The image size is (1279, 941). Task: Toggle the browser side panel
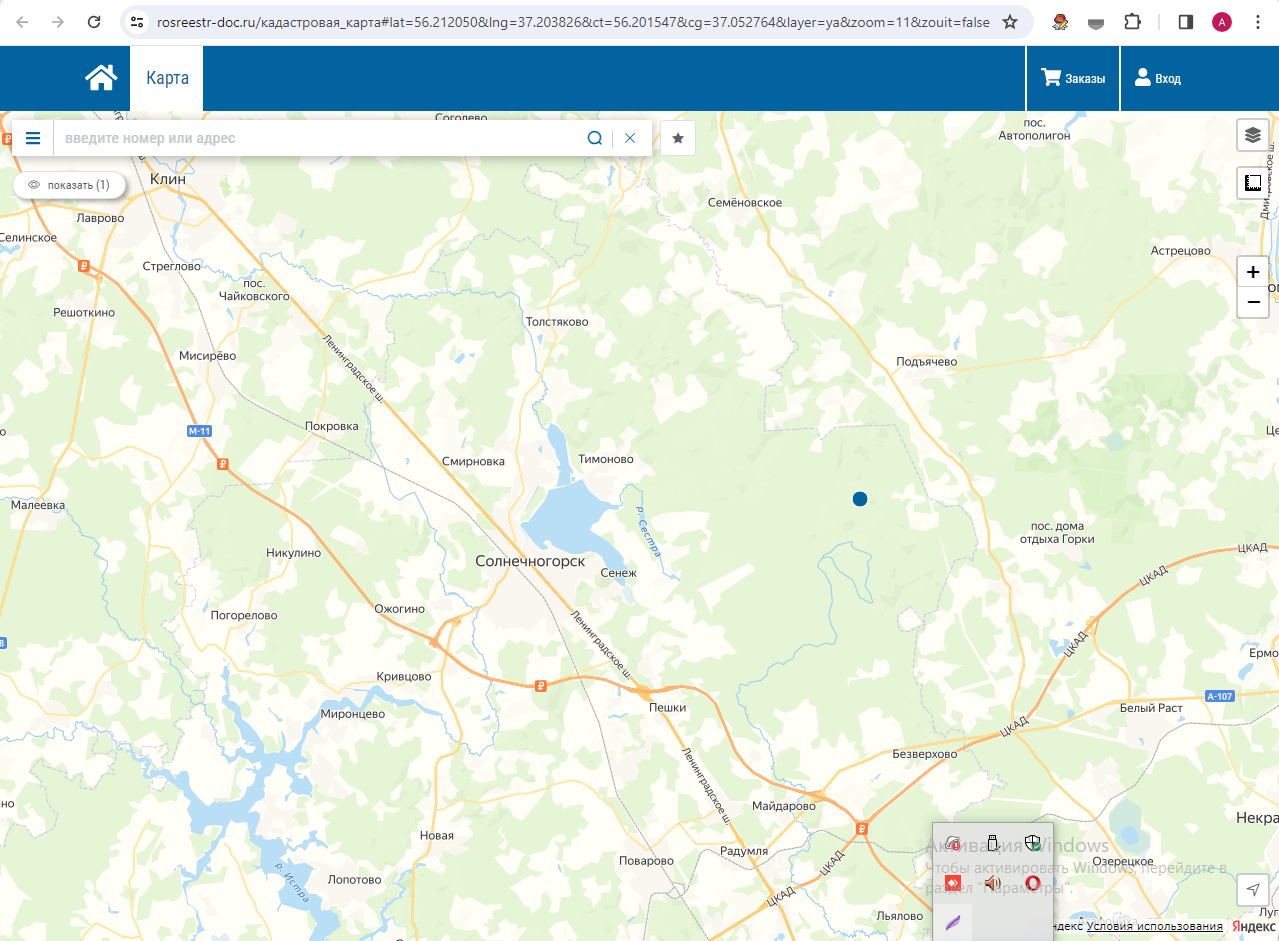point(1186,22)
